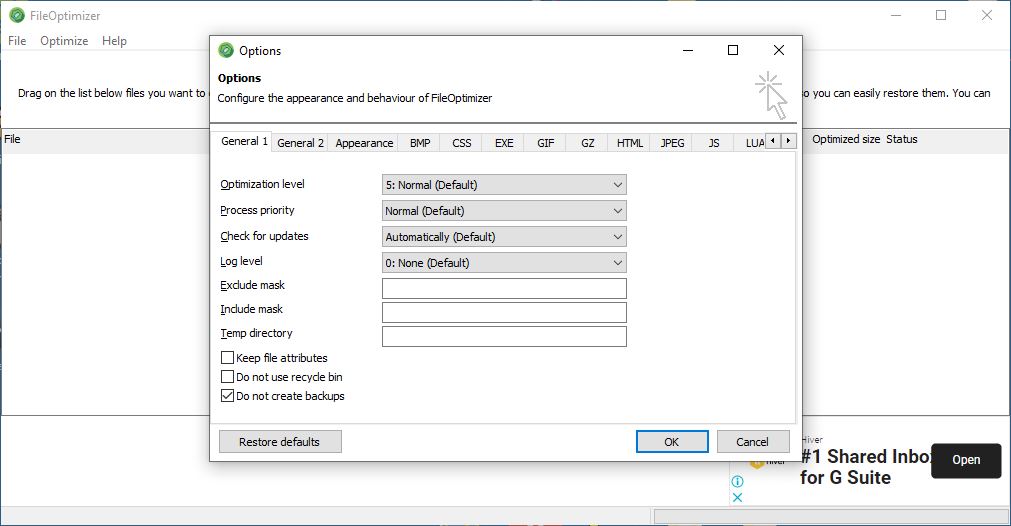The width and height of the screenshot is (1011, 526).
Task: Click the Open button in the ad
Action: tap(966, 460)
